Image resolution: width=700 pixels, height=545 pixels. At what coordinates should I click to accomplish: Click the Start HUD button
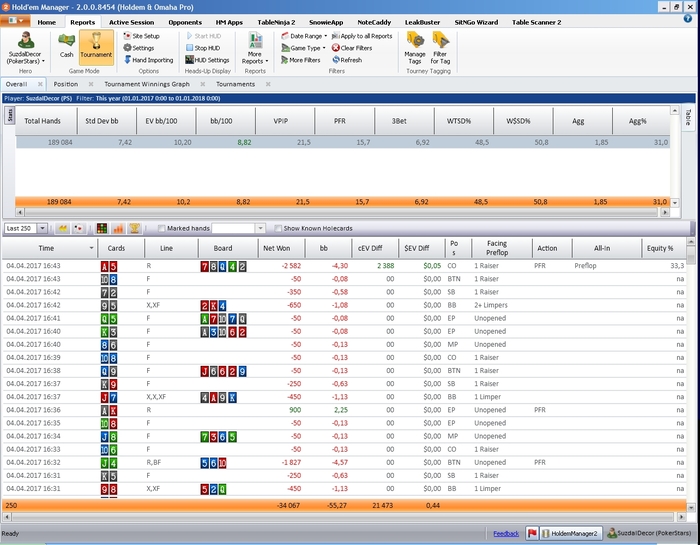203,36
